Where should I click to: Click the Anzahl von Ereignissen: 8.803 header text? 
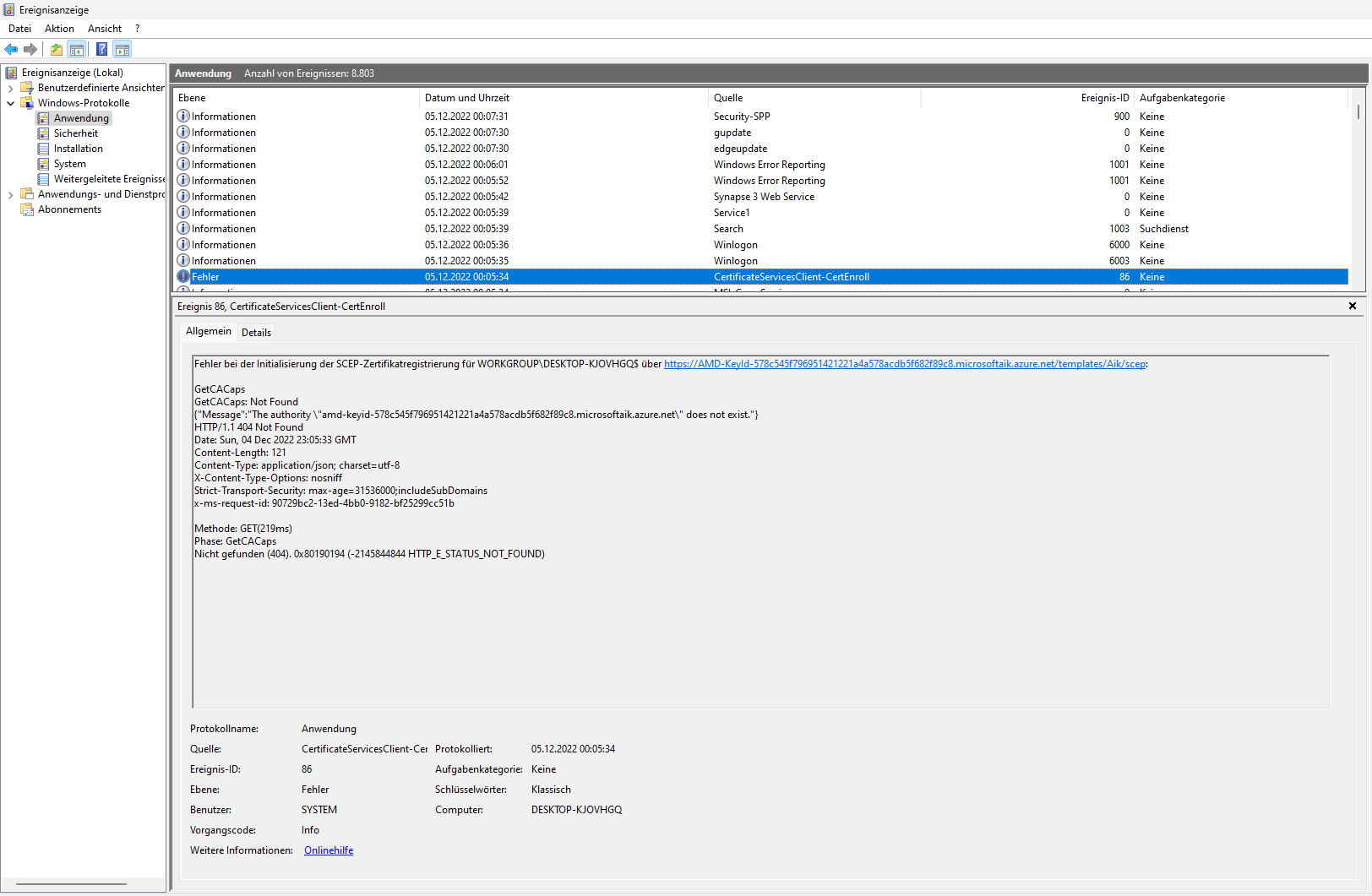coord(309,73)
